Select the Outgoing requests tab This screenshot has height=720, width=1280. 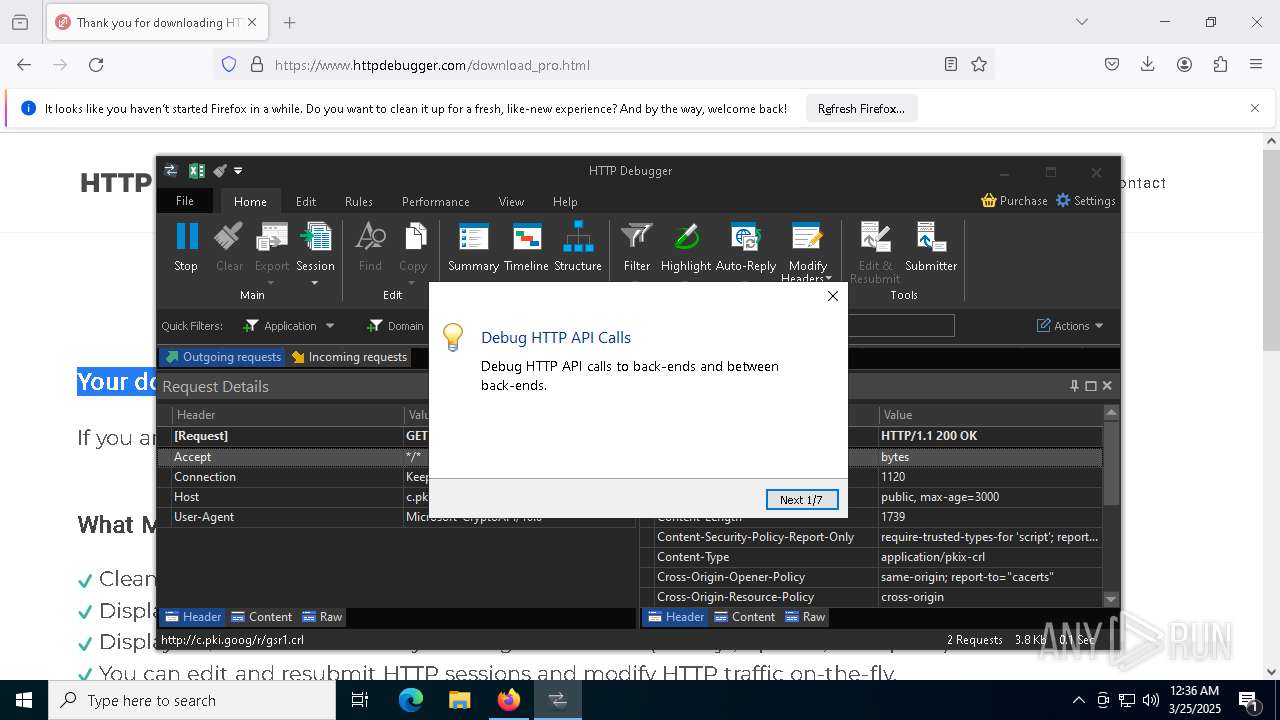tap(223, 357)
